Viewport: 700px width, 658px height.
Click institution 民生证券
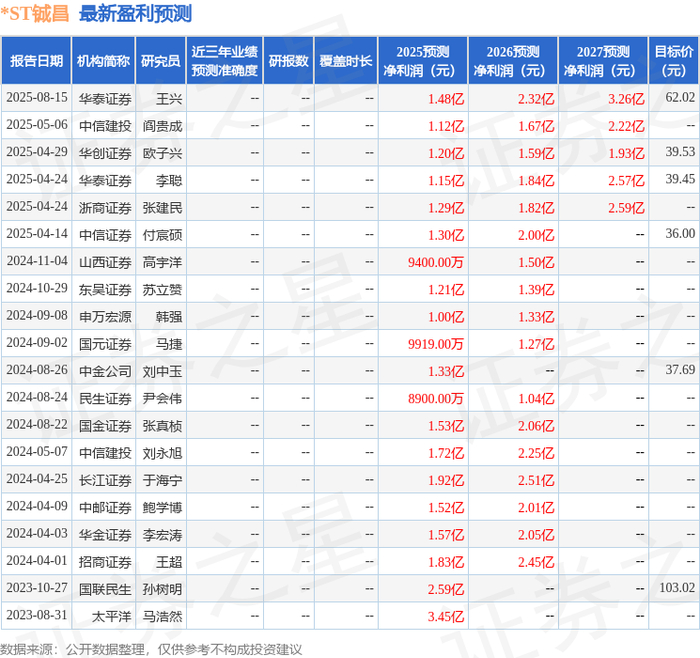105,398
